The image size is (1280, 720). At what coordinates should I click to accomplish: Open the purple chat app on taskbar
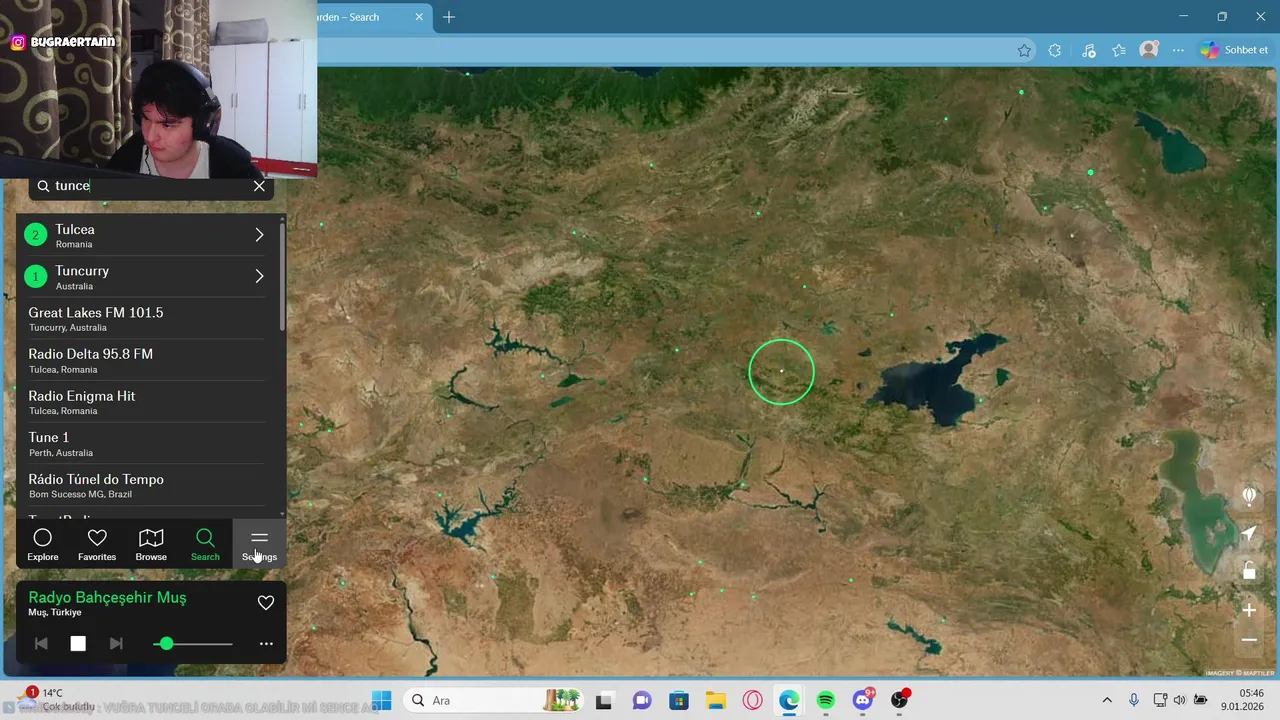(641, 700)
